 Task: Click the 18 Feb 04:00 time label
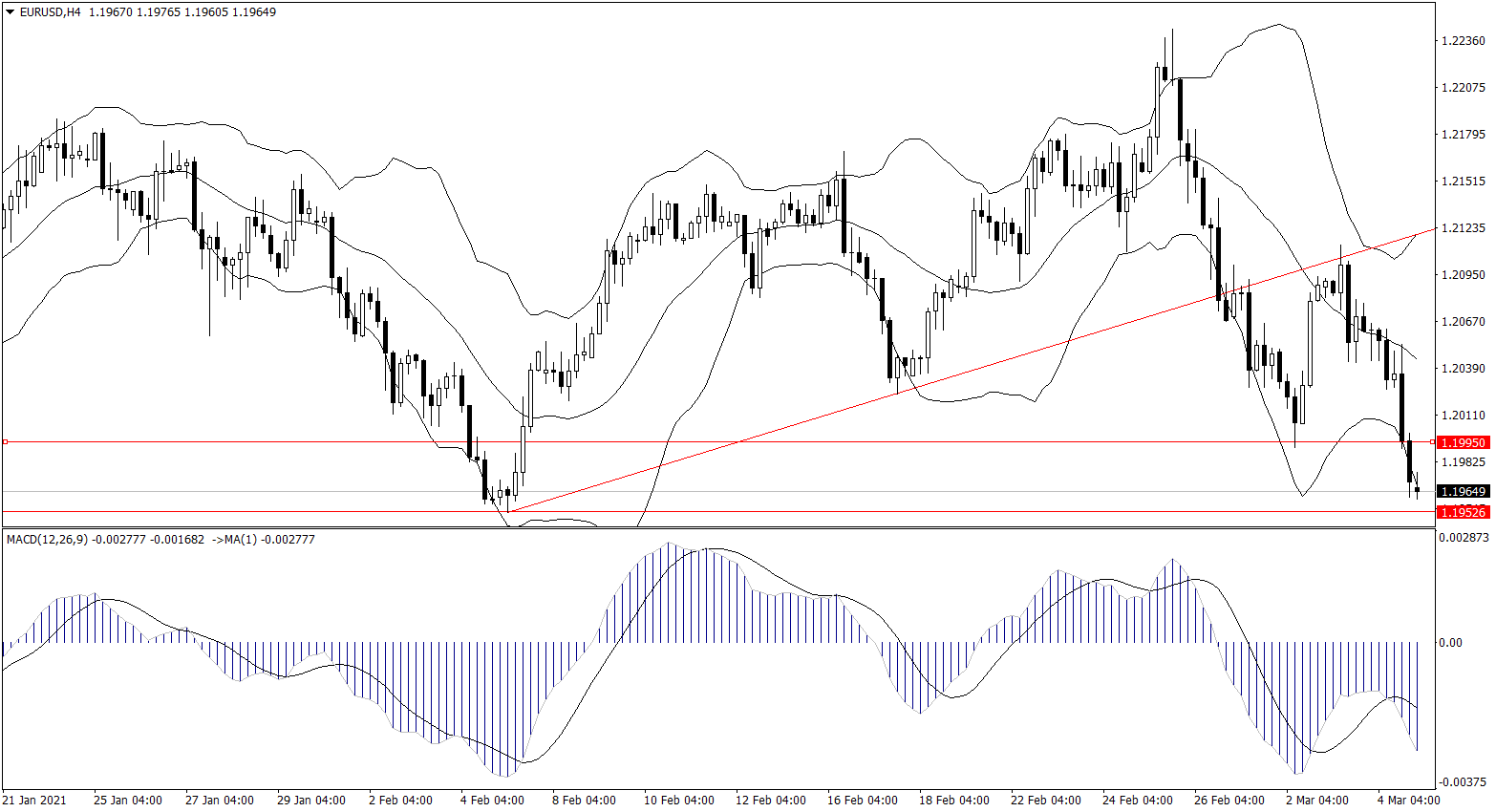tap(953, 800)
